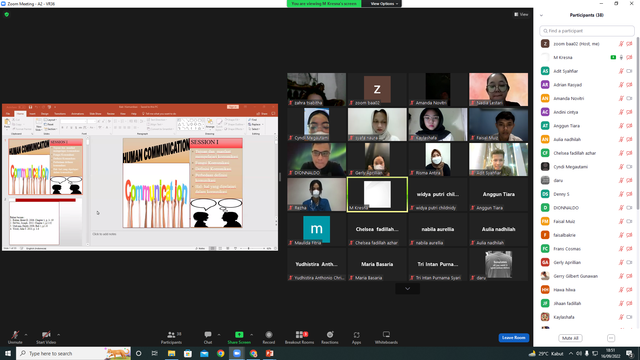Select Gerry Gilbert Gunawan in participants list

point(587,276)
